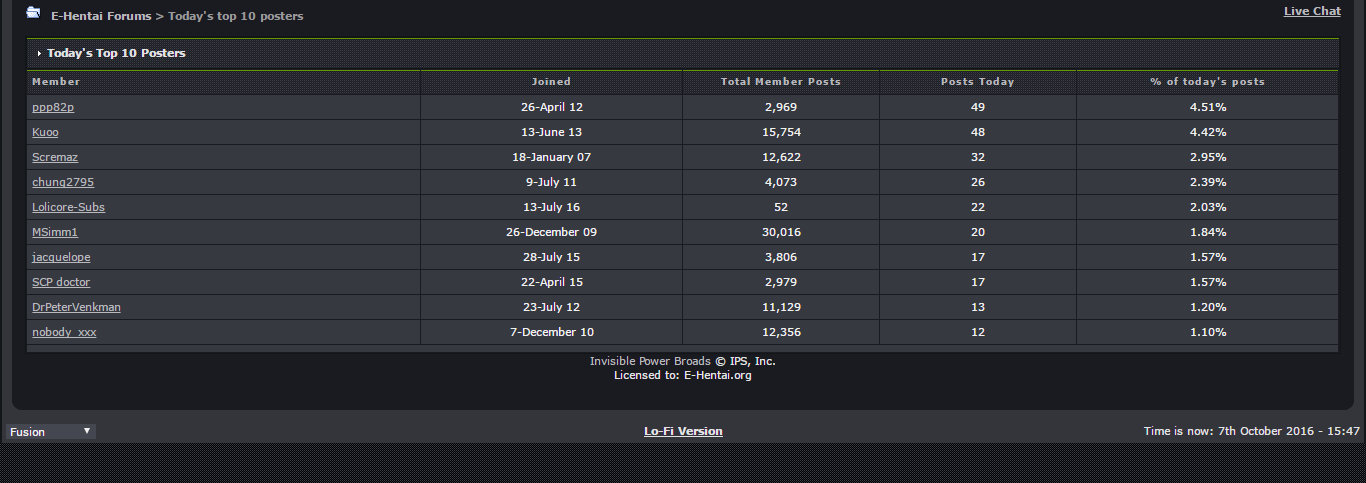Open jacquelope's profile
The height and width of the screenshot is (483, 1366).
point(61,257)
